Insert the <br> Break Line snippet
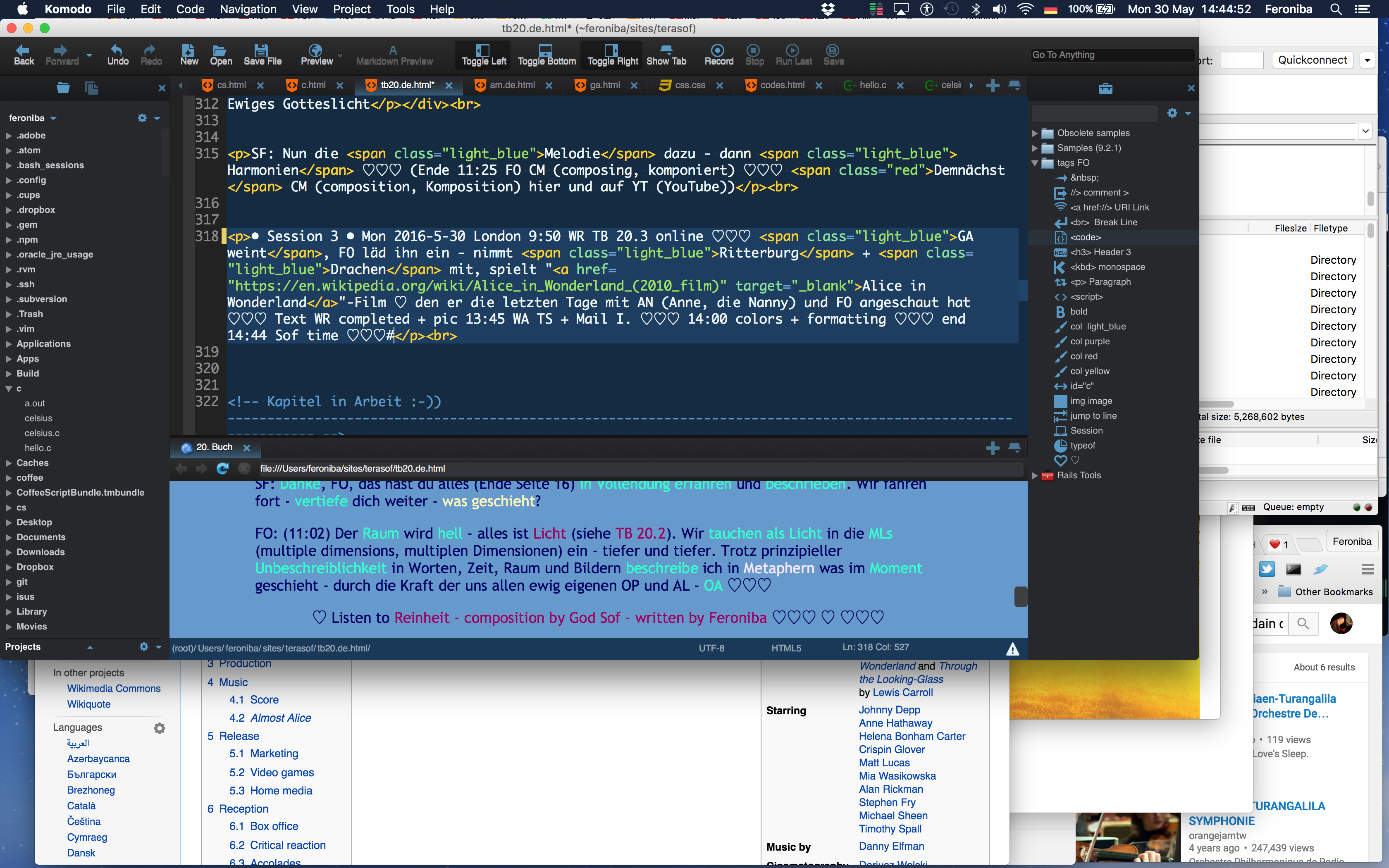The height and width of the screenshot is (868, 1389). tap(1103, 222)
